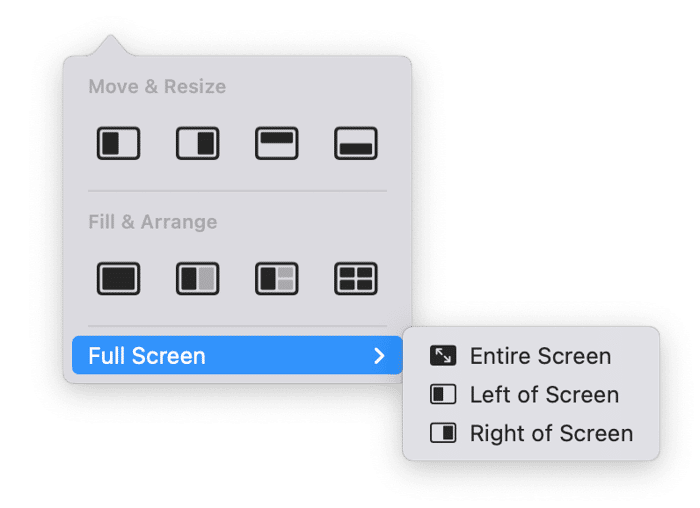Viewport: 700px width, 508px height.
Task: Choose Right of Screen option
Action: (551, 434)
